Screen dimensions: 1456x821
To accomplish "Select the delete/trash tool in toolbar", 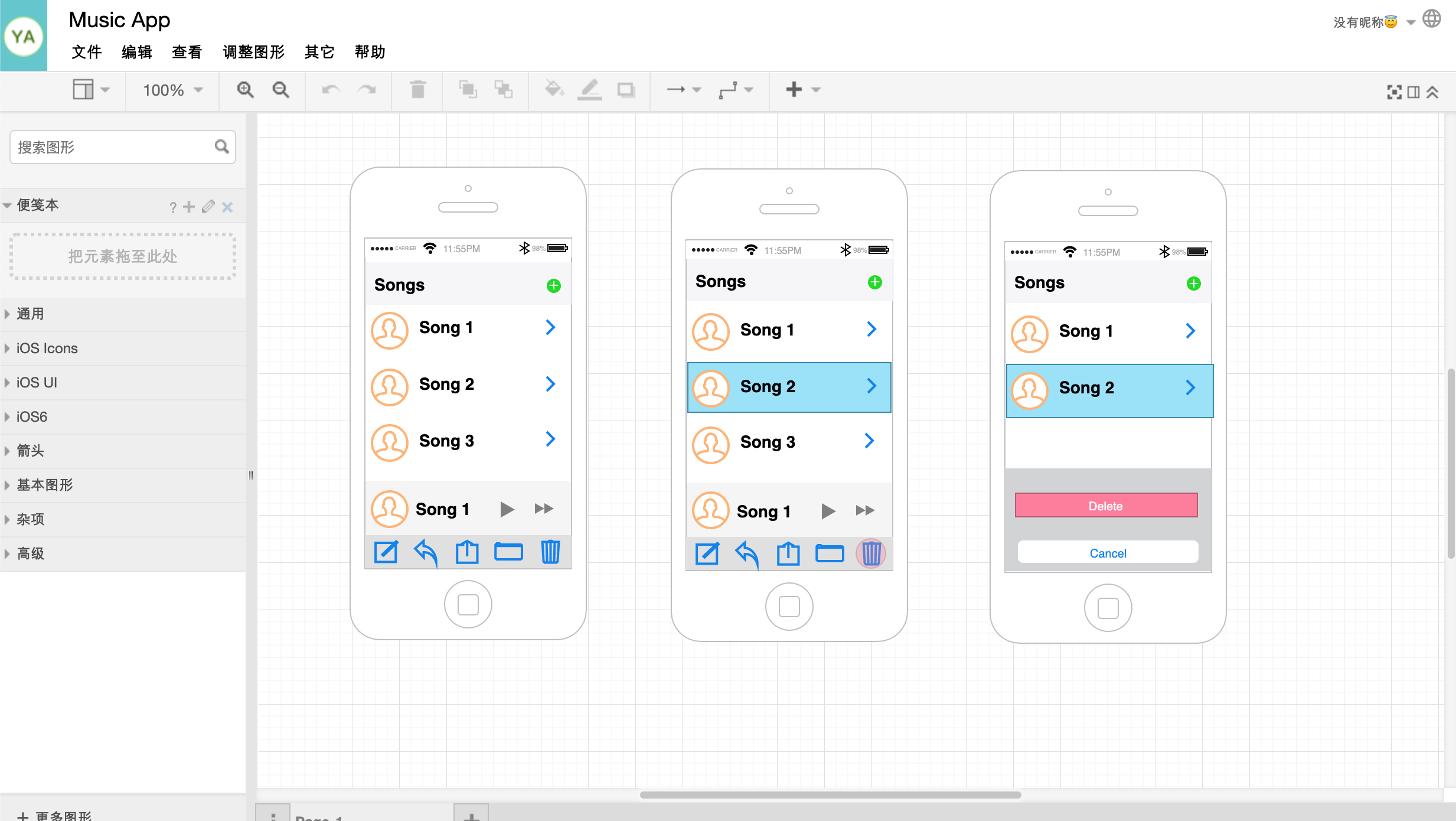I will (x=418, y=91).
